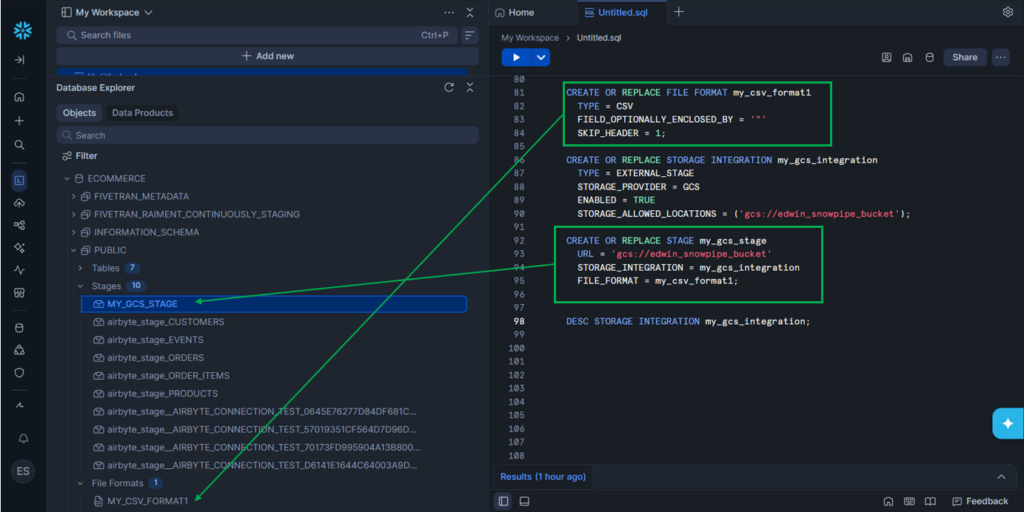This screenshot has height=512, width=1024.
Task: Collapse the ECOMMERCE database node
Action: 67,178
